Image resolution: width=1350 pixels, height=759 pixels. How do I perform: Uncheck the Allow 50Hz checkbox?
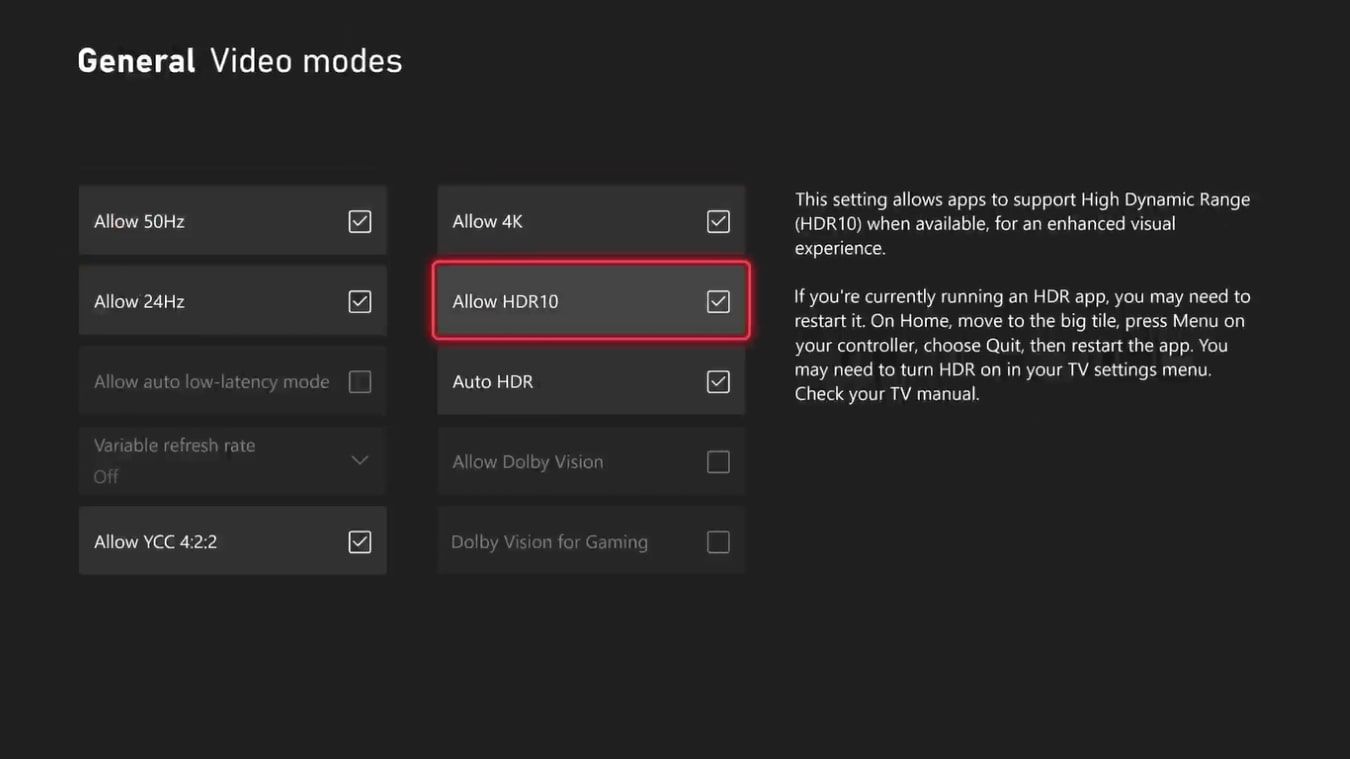pyautogui.click(x=359, y=221)
